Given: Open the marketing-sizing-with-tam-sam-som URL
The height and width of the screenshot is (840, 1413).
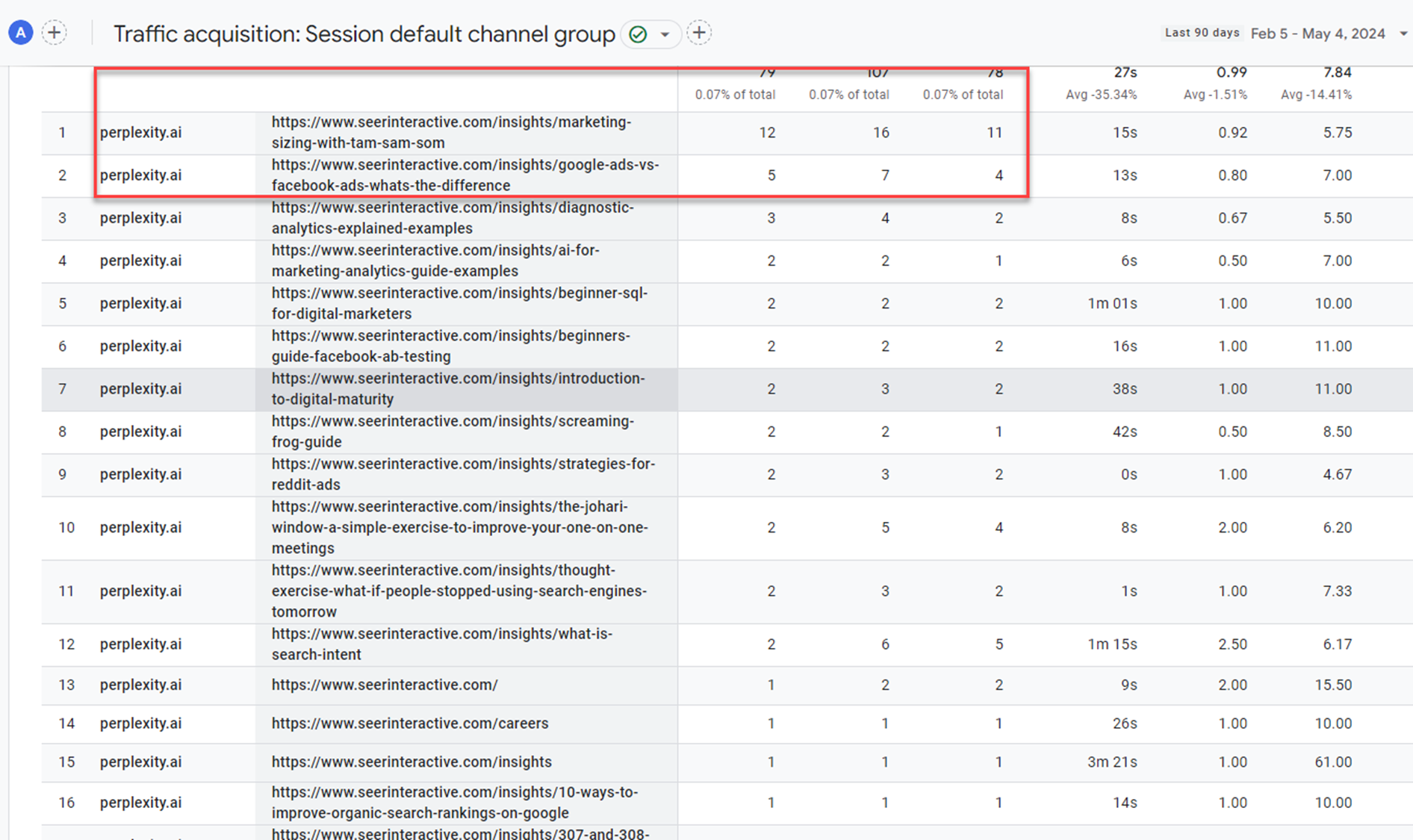Looking at the screenshot, I should 451,132.
